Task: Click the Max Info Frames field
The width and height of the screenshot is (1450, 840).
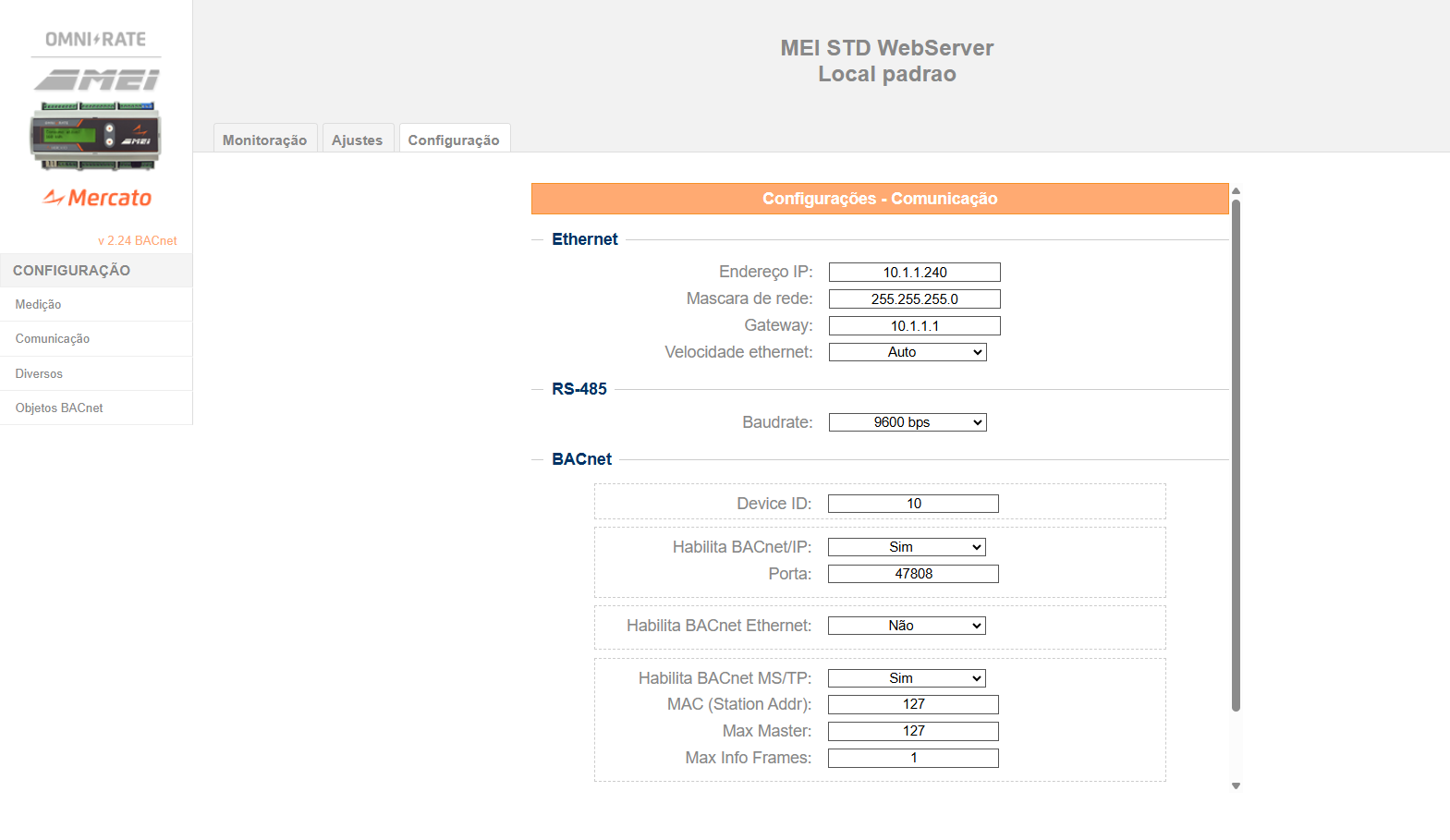Action: click(x=913, y=758)
